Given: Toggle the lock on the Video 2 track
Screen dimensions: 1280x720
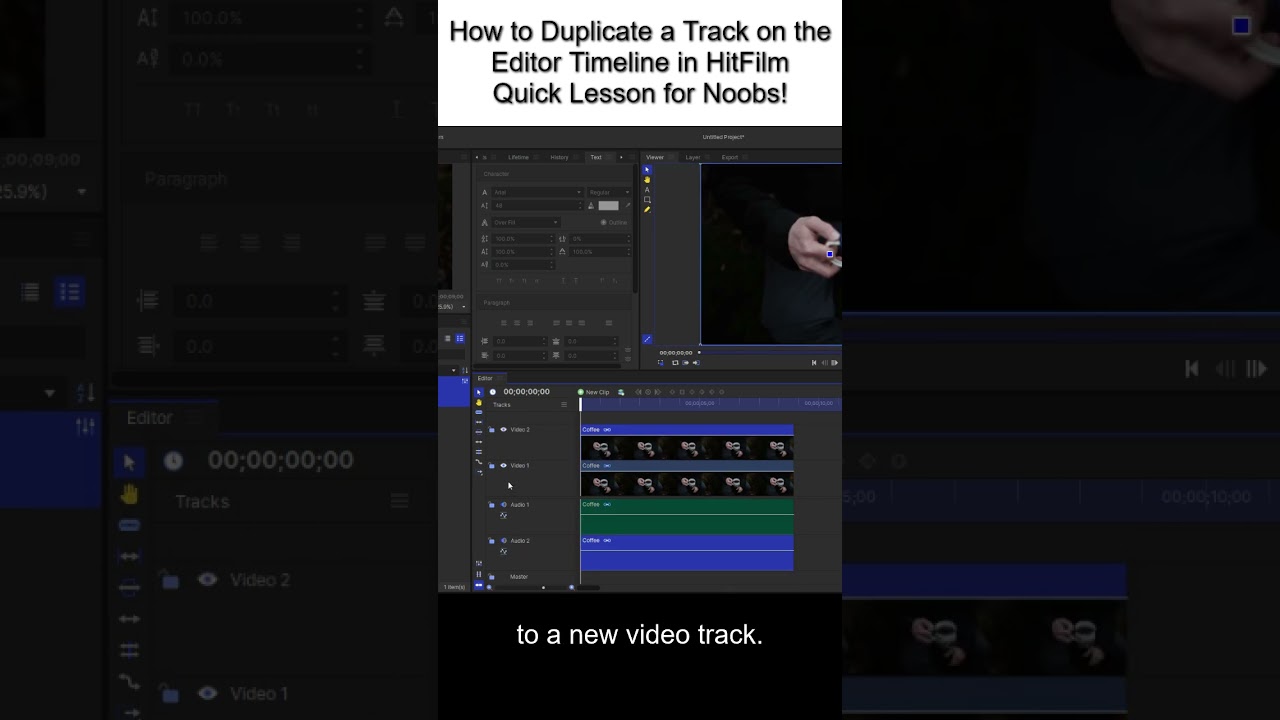Looking at the screenshot, I should pyautogui.click(x=491, y=429).
